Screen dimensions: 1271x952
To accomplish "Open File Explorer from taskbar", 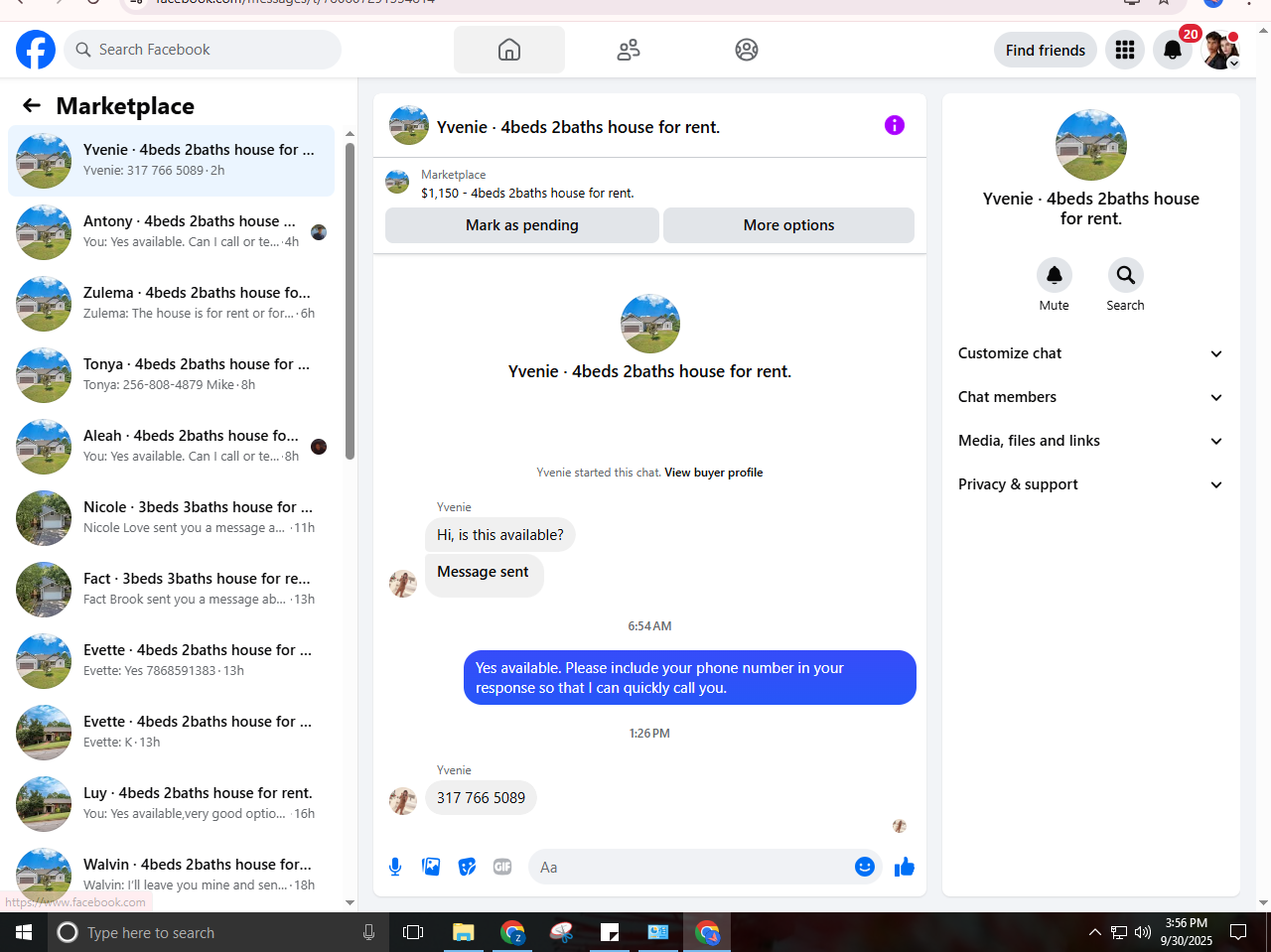I will pyautogui.click(x=463, y=932).
